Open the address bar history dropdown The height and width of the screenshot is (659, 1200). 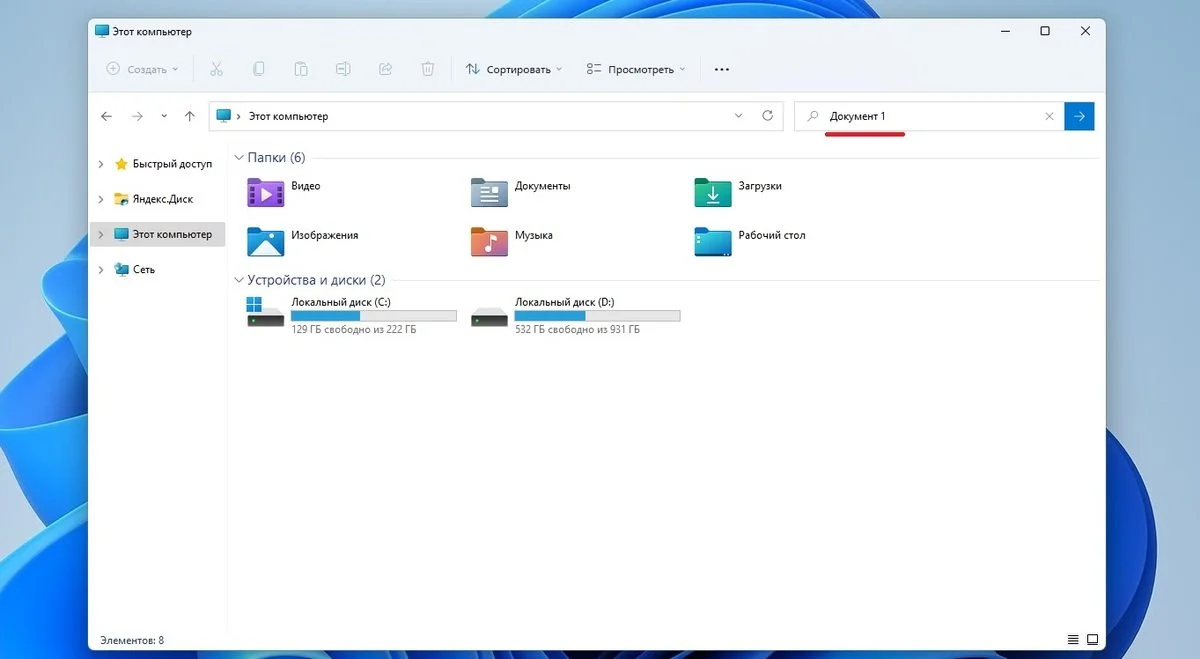pyautogui.click(x=739, y=116)
